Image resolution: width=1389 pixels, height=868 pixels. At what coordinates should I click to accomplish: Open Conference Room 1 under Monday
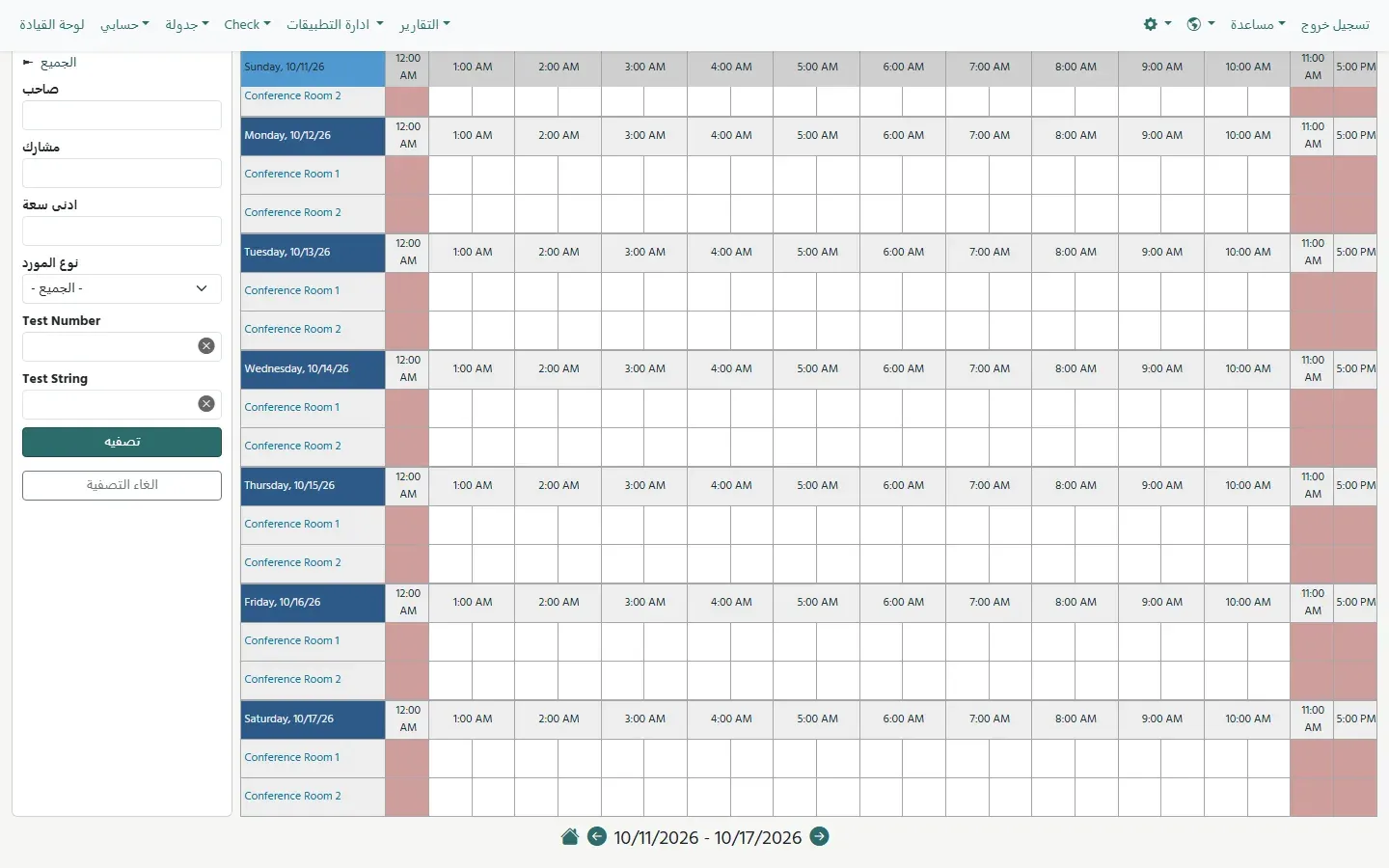291,174
